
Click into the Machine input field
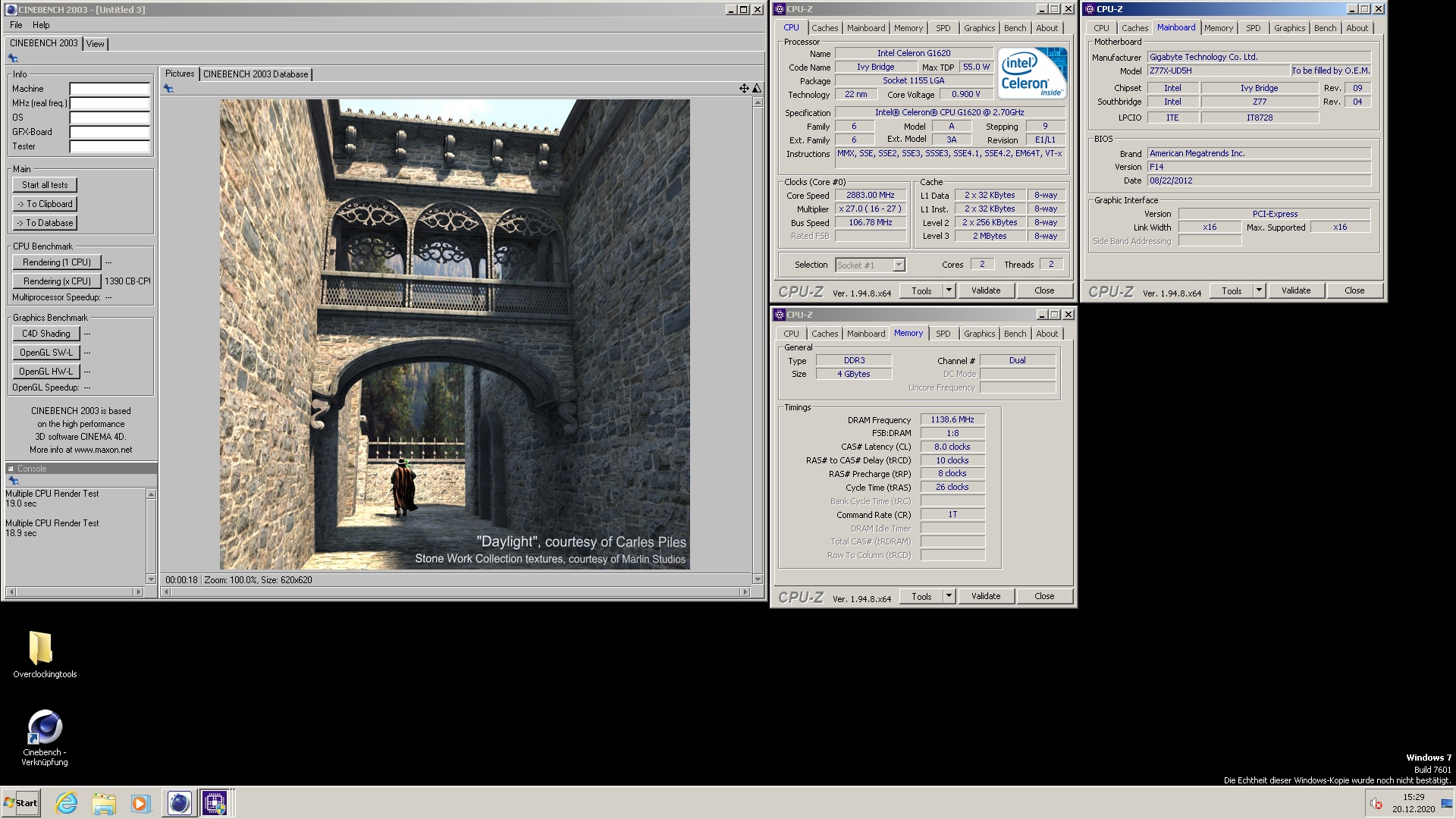pyautogui.click(x=110, y=89)
